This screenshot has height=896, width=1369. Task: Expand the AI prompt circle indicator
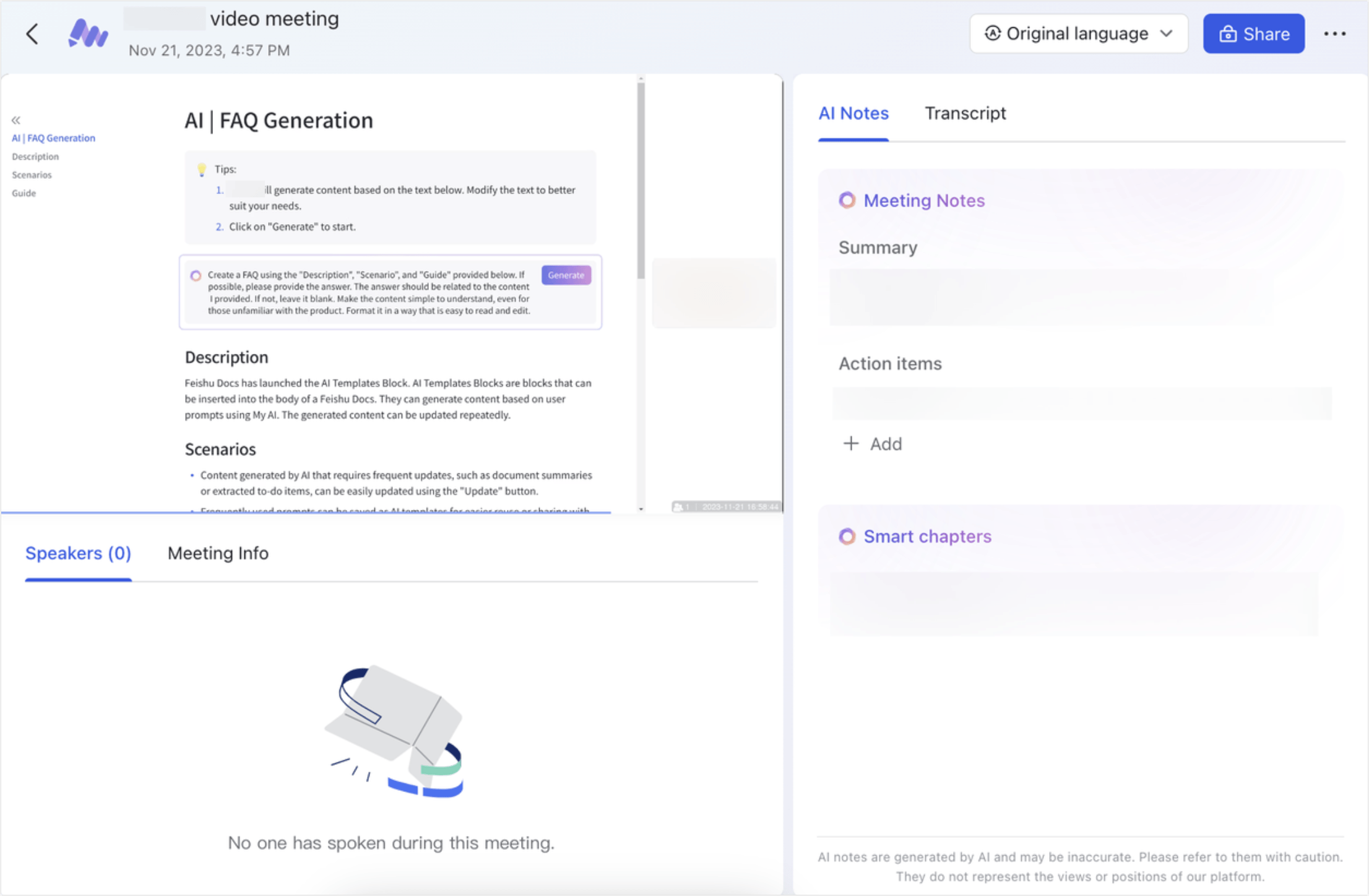tap(196, 275)
